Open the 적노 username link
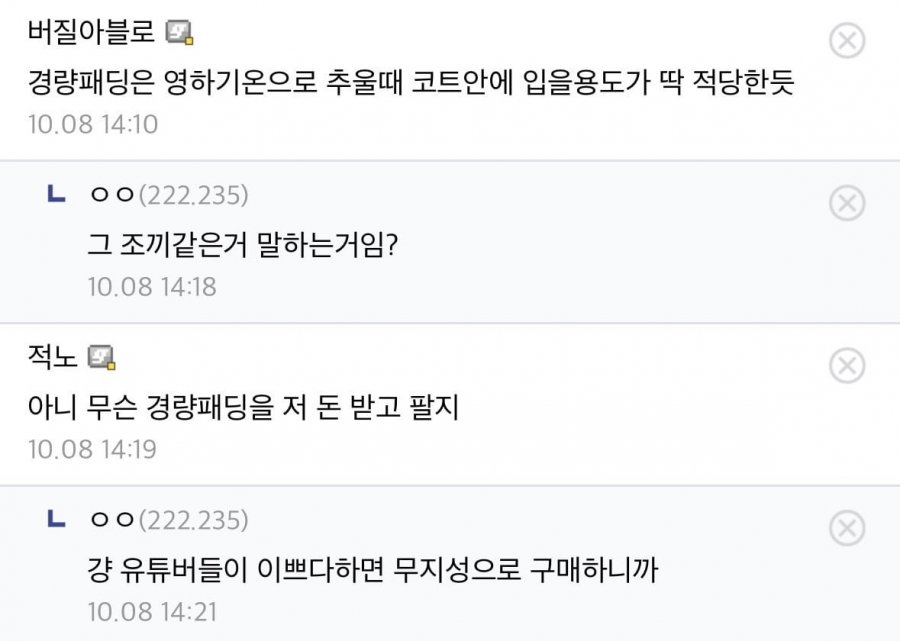The height and width of the screenshot is (641, 900). click(54, 357)
